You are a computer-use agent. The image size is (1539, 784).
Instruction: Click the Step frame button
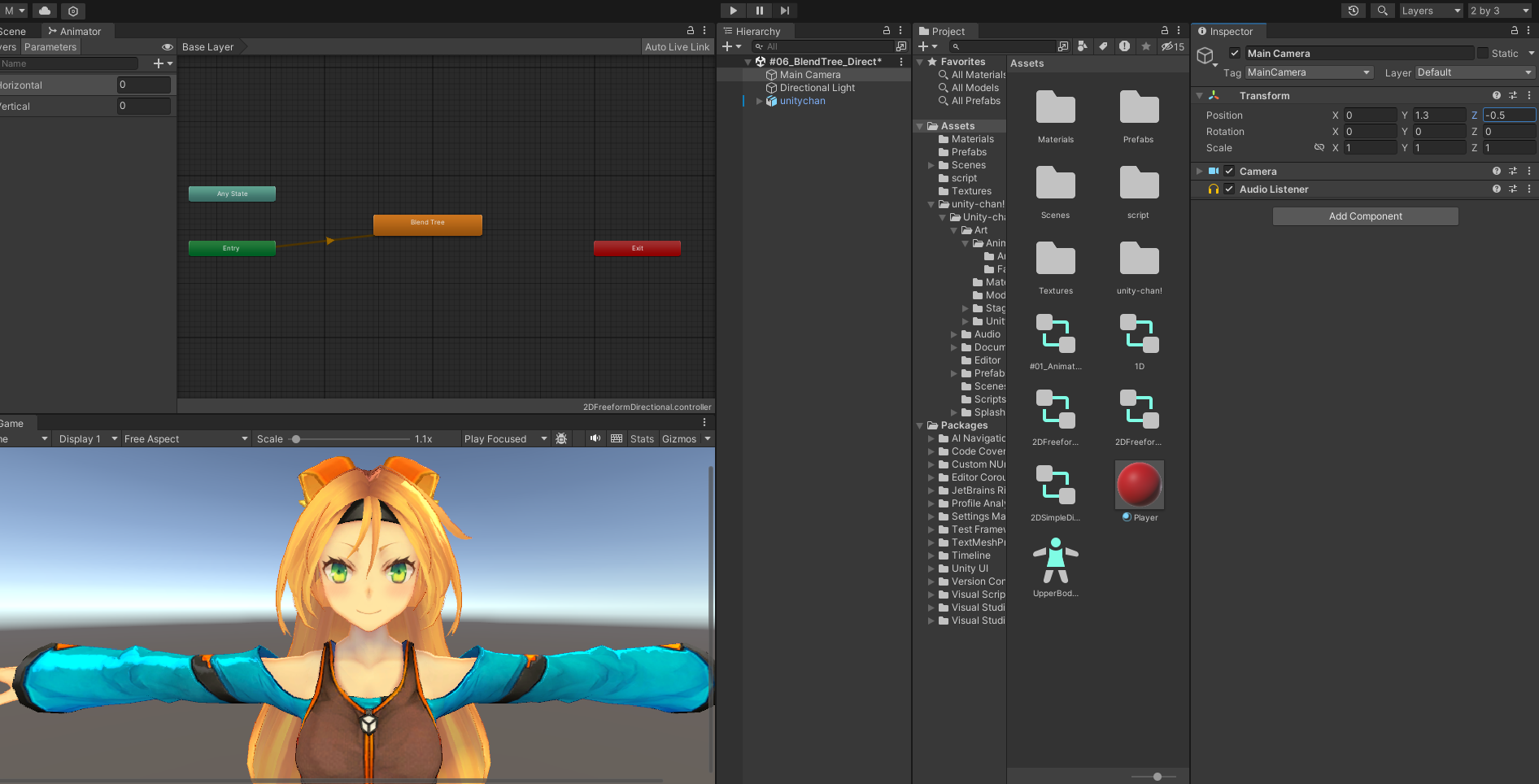pos(784,11)
